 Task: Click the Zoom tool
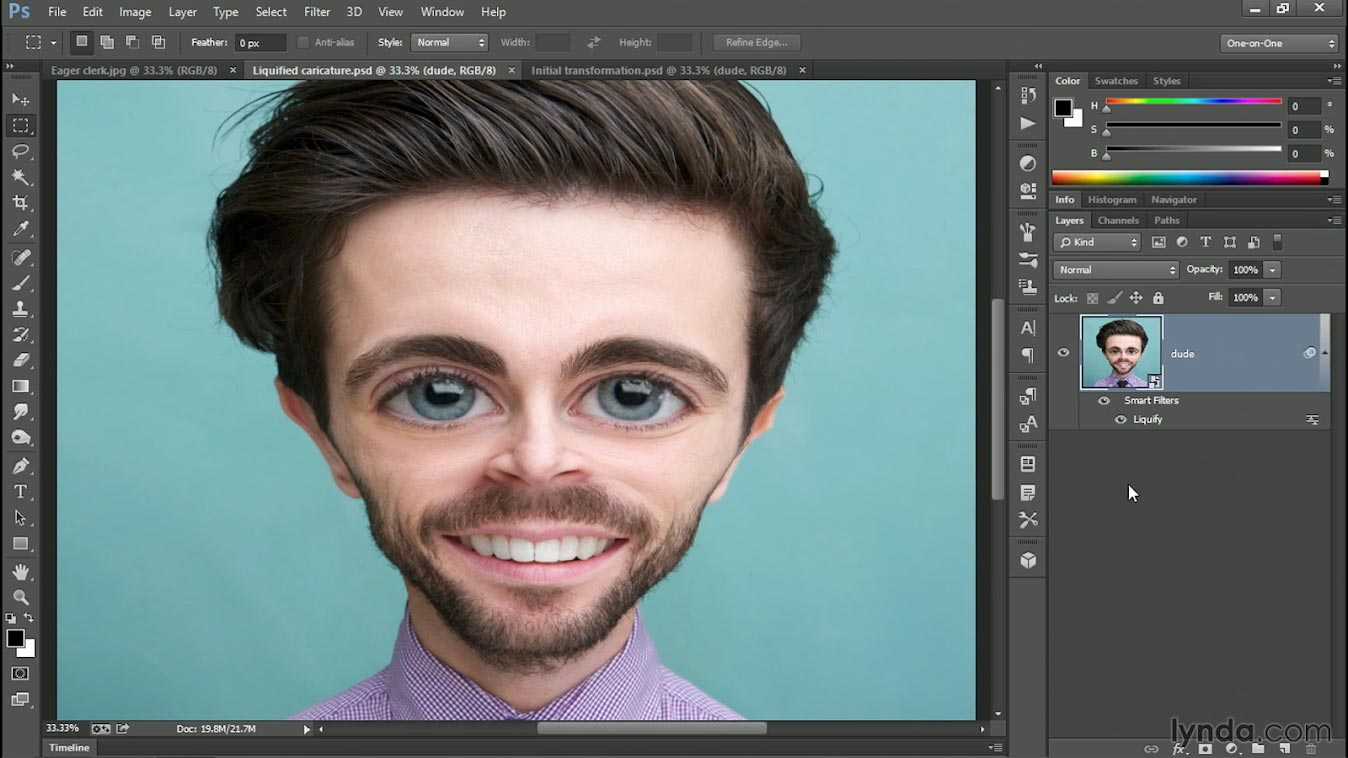click(x=21, y=598)
